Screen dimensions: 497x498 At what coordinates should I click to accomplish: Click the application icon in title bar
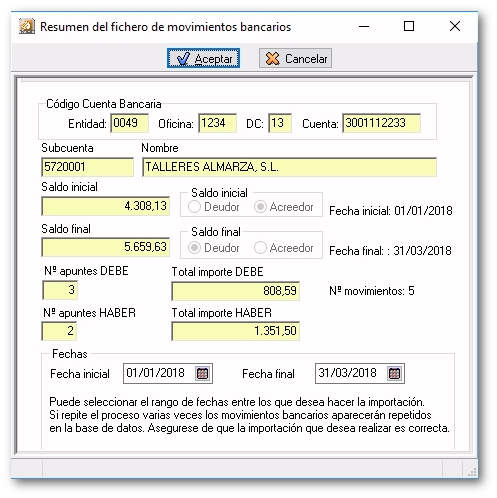(x=27, y=26)
